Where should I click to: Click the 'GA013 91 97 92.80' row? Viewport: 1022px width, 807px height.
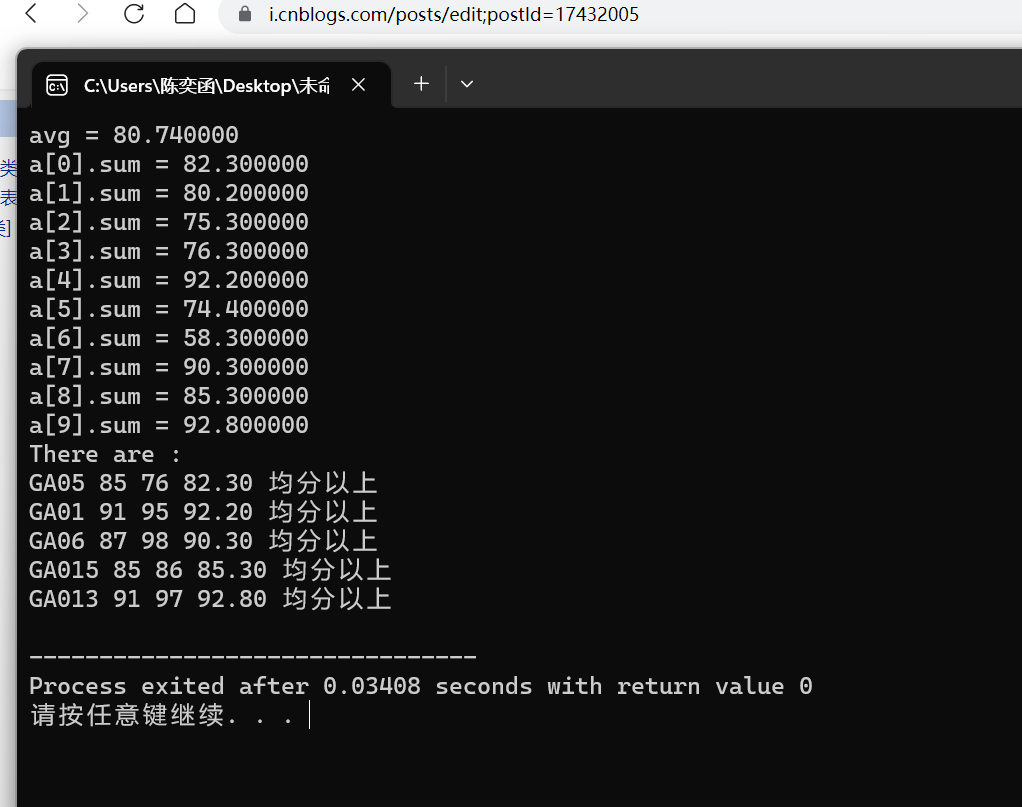coord(210,599)
